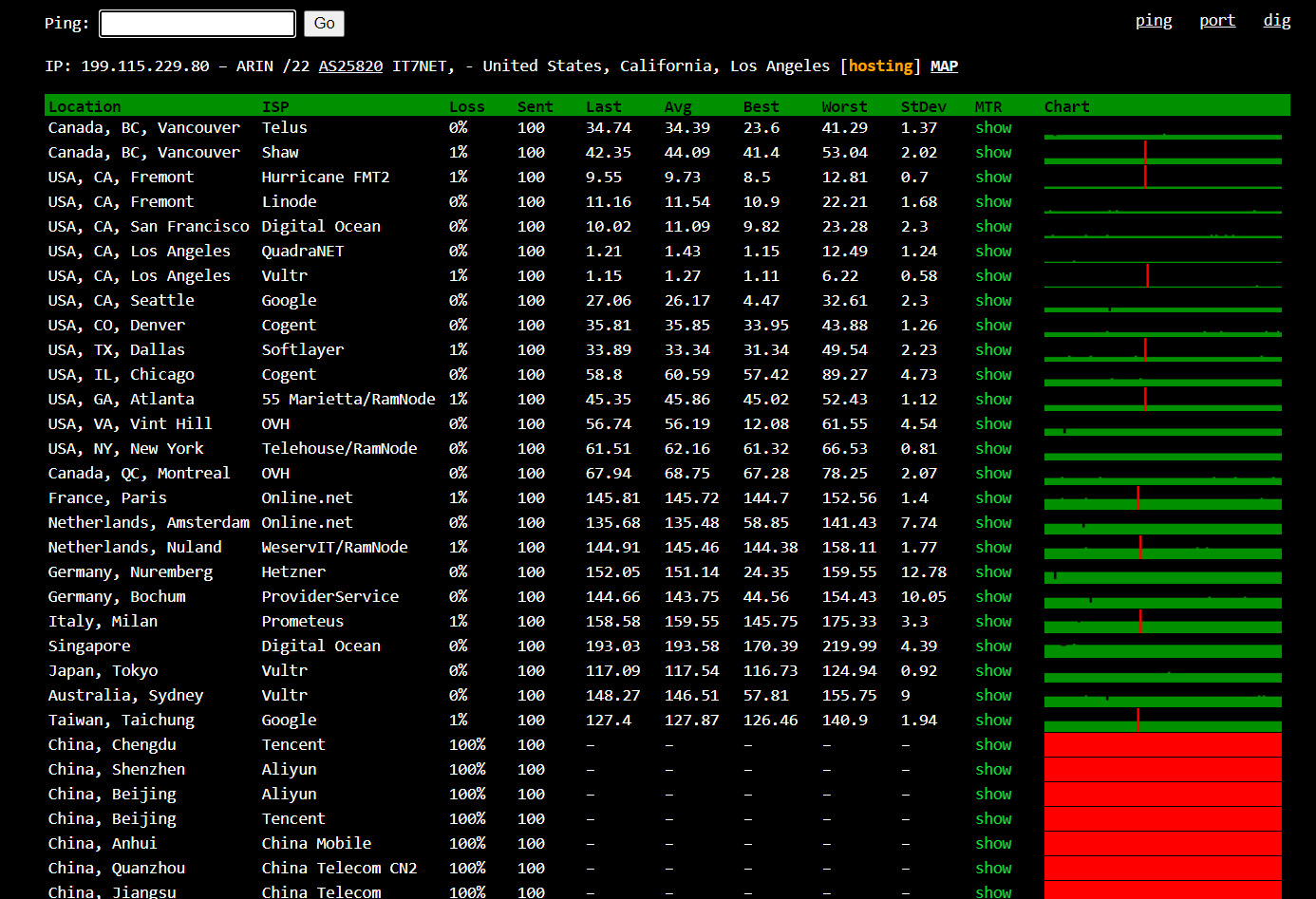The image size is (1316, 899).
Task: Show MTR for Tokyo Vultr row
Action: (993, 671)
